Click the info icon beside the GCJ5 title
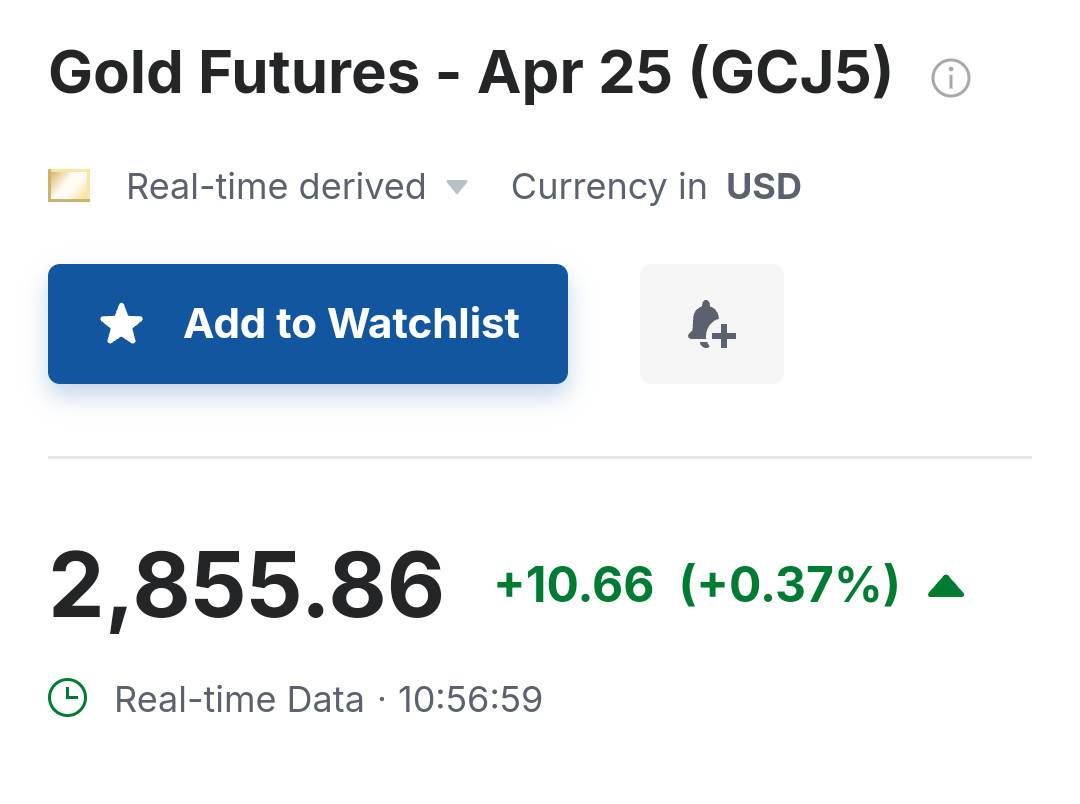 [x=950, y=78]
